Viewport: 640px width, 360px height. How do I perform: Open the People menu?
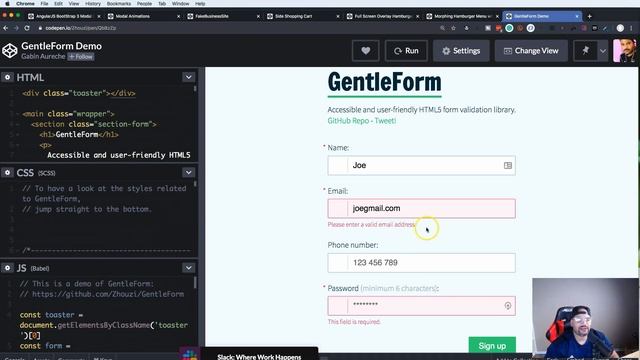point(144,4)
